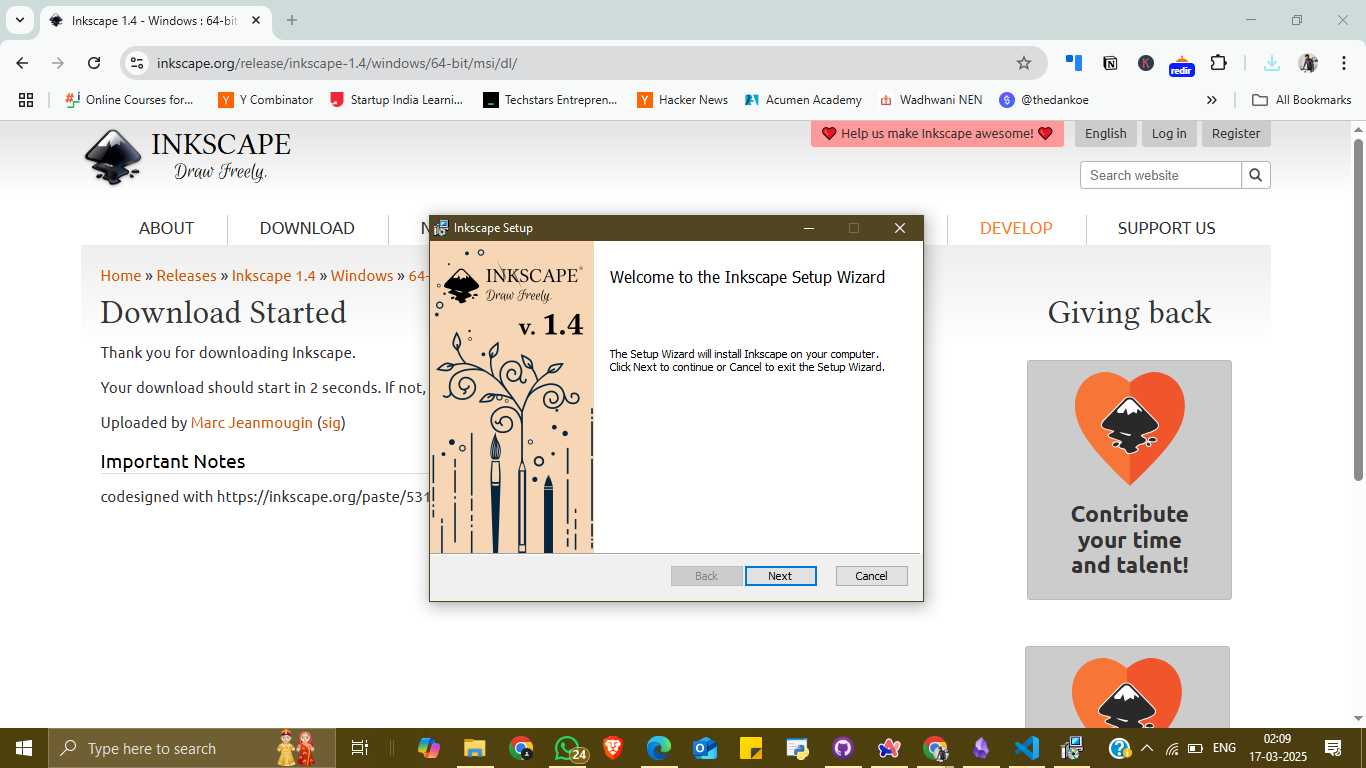Open the tab search chevron in Chrome
Viewport: 1366px width, 768px height.
19,20
